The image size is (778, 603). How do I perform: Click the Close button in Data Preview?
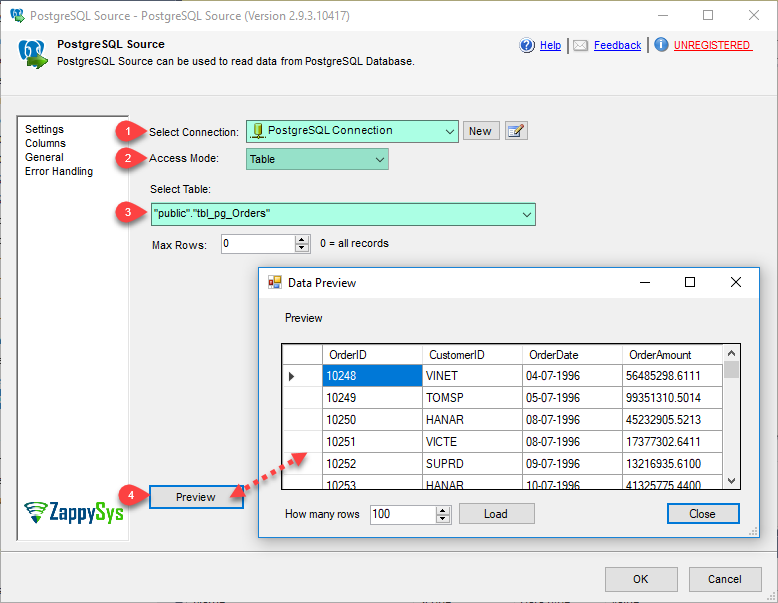703,514
